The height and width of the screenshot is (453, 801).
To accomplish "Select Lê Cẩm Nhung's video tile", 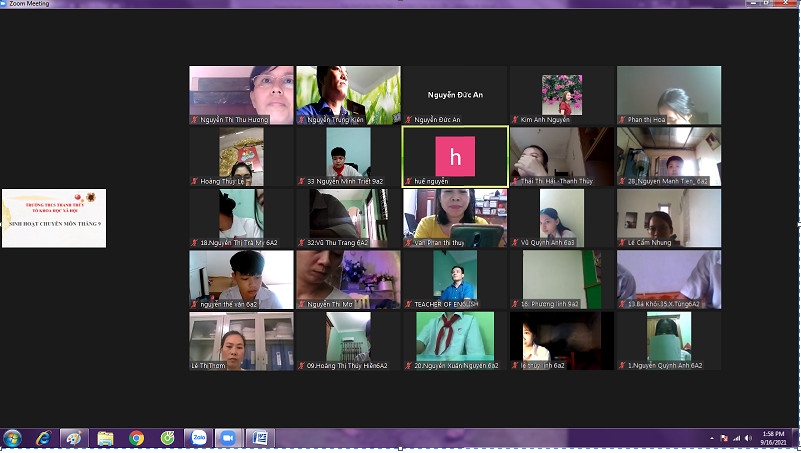I will [668, 217].
